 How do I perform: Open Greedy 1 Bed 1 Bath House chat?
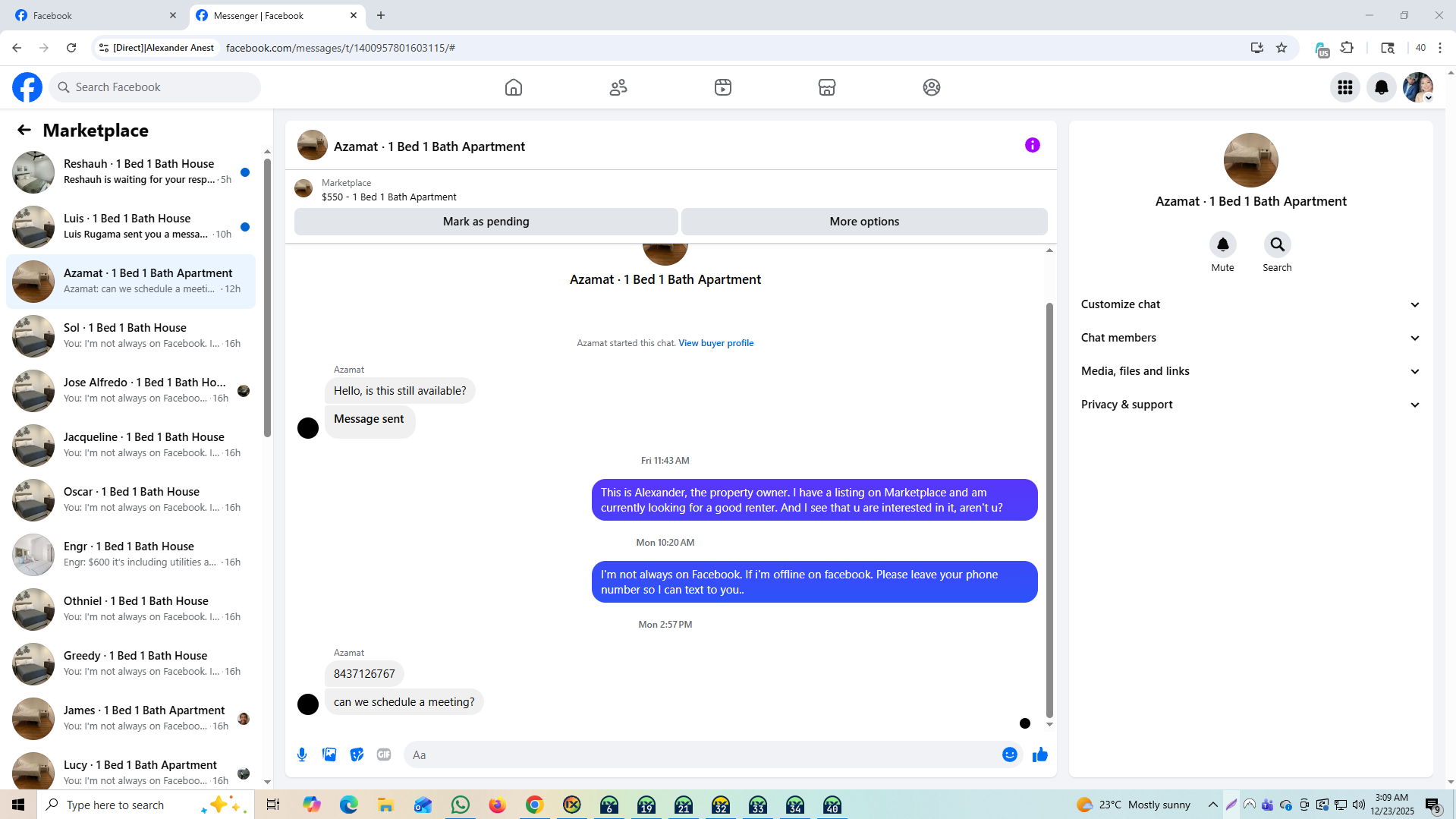tap(131, 663)
